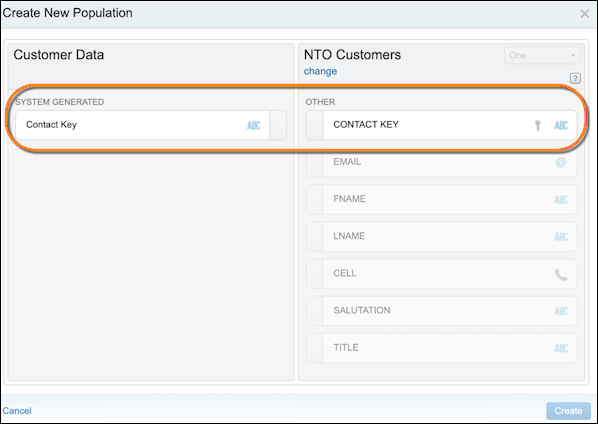Select the SALUTATION attribute row
Viewport: 598px width, 424px height.
tap(441, 311)
